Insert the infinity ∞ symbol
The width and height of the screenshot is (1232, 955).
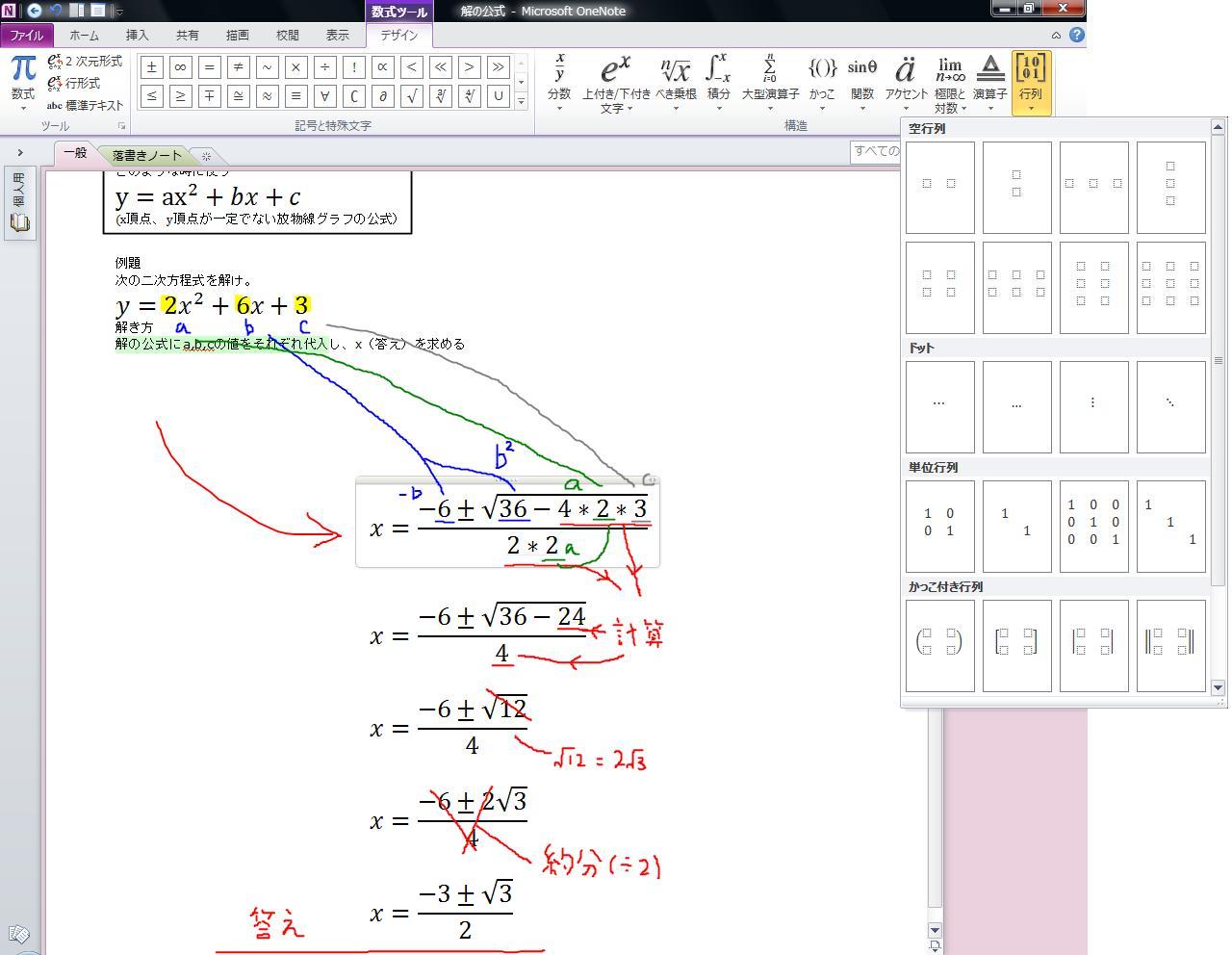click(180, 67)
